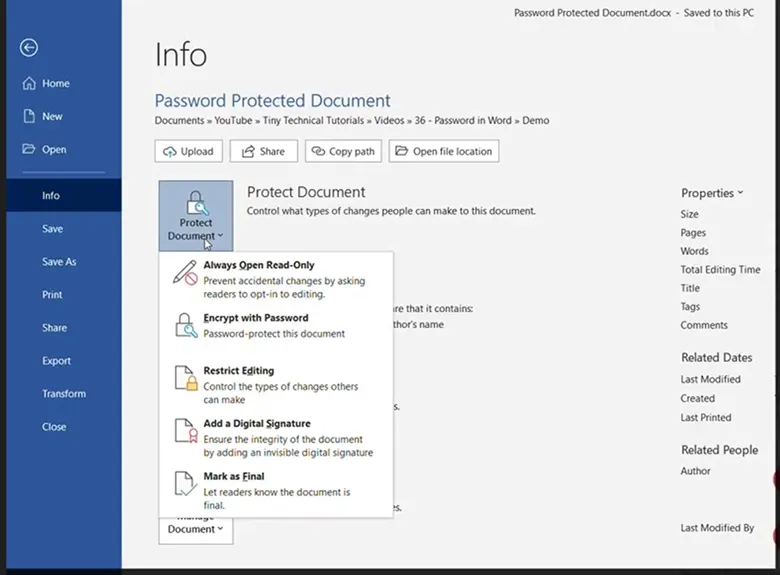Expand the Properties dropdown header
The width and height of the screenshot is (780, 575).
click(x=712, y=193)
